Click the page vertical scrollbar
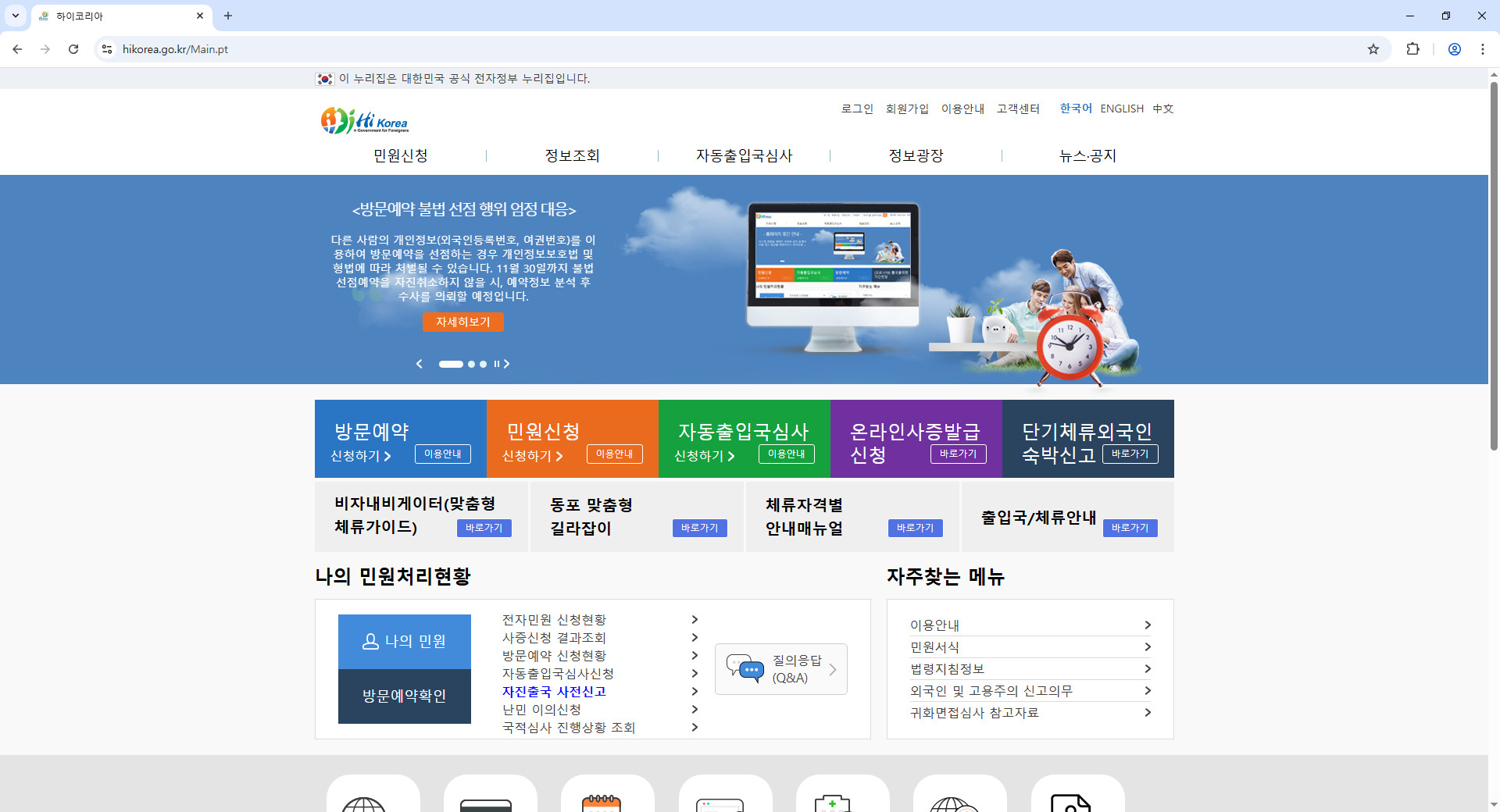The image size is (1500, 812). click(1494, 265)
